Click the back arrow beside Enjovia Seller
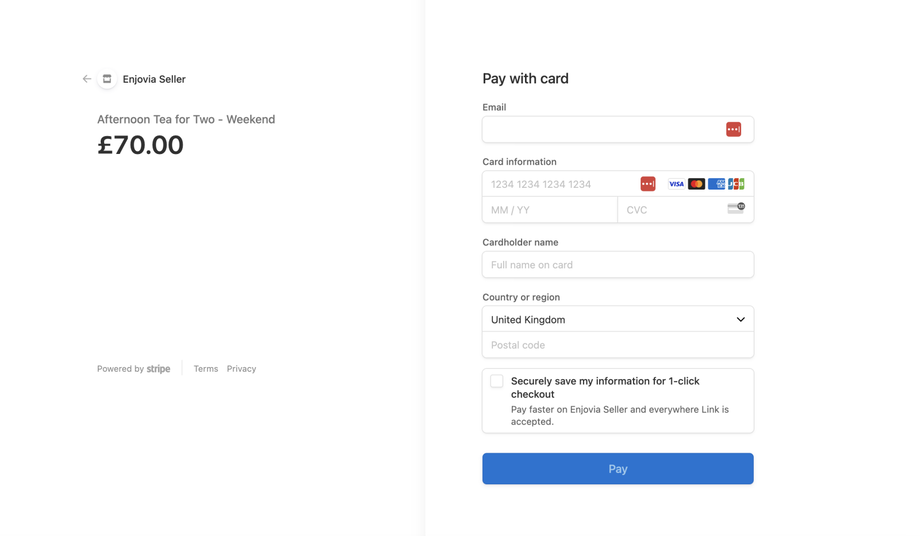 87,79
